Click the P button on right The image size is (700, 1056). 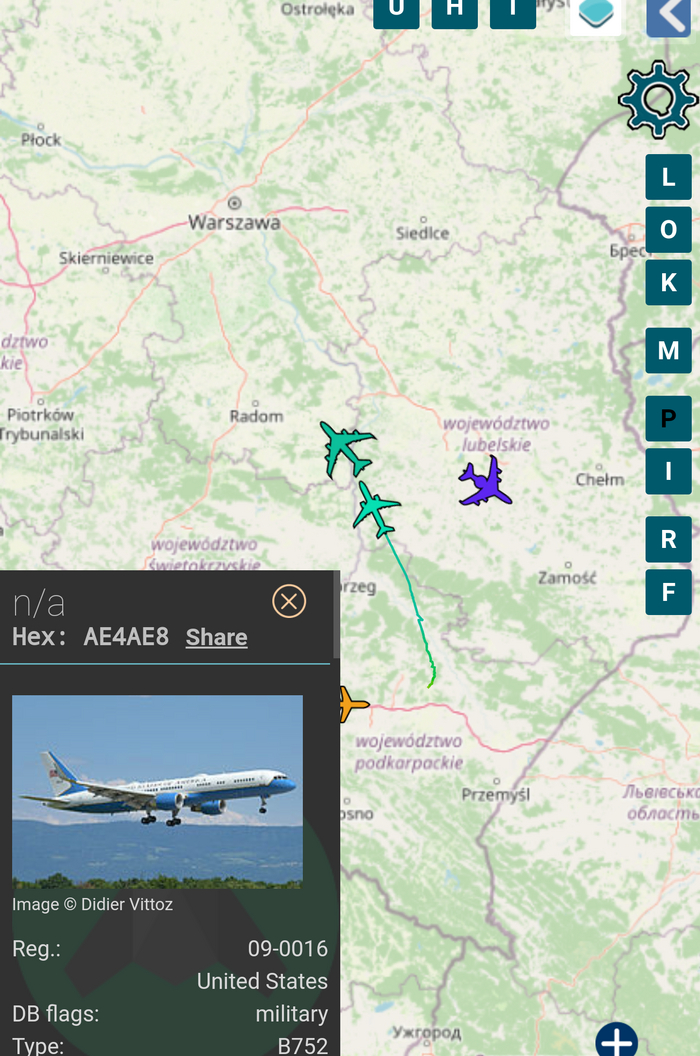point(668,418)
